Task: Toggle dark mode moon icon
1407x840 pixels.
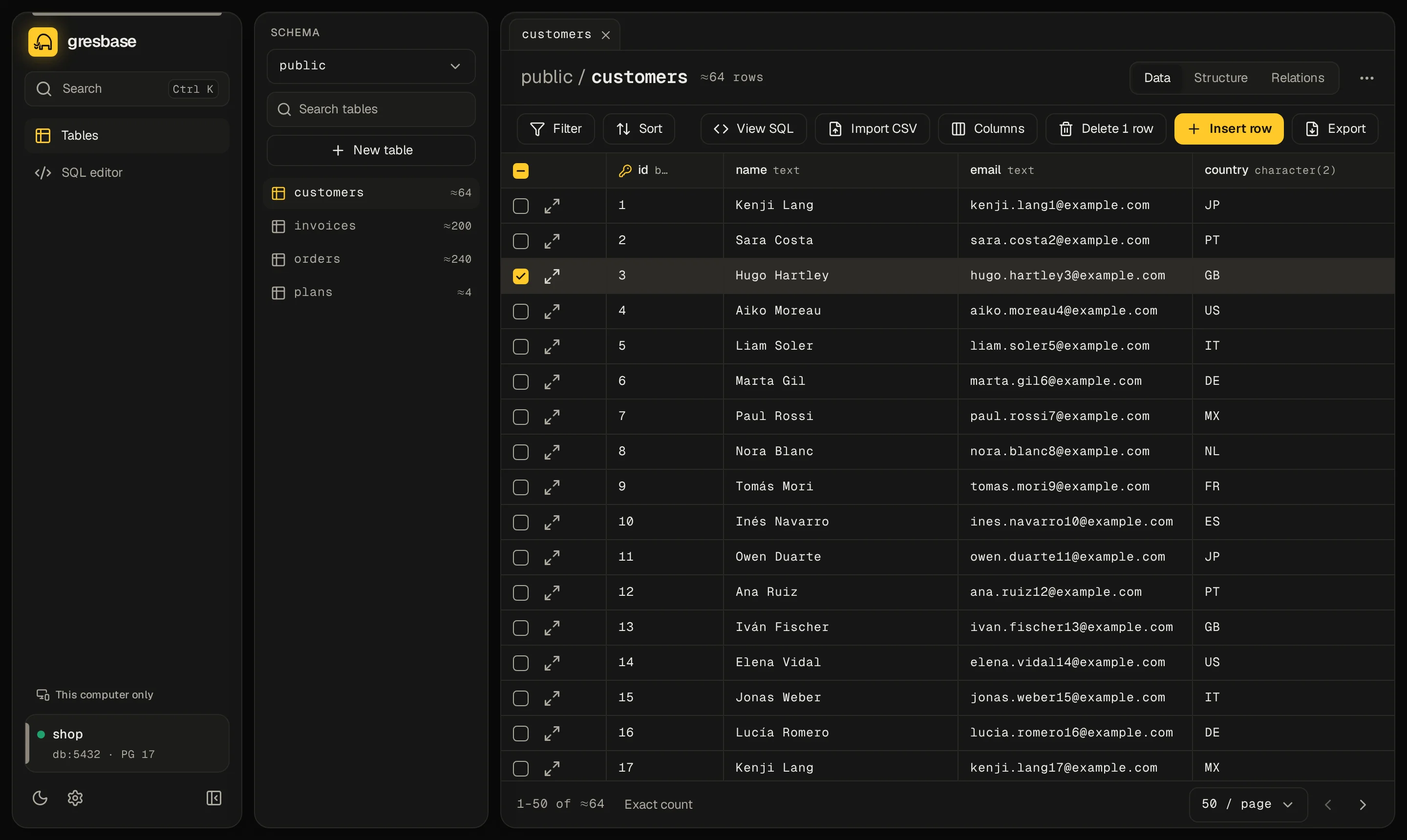Action: (x=40, y=798)
